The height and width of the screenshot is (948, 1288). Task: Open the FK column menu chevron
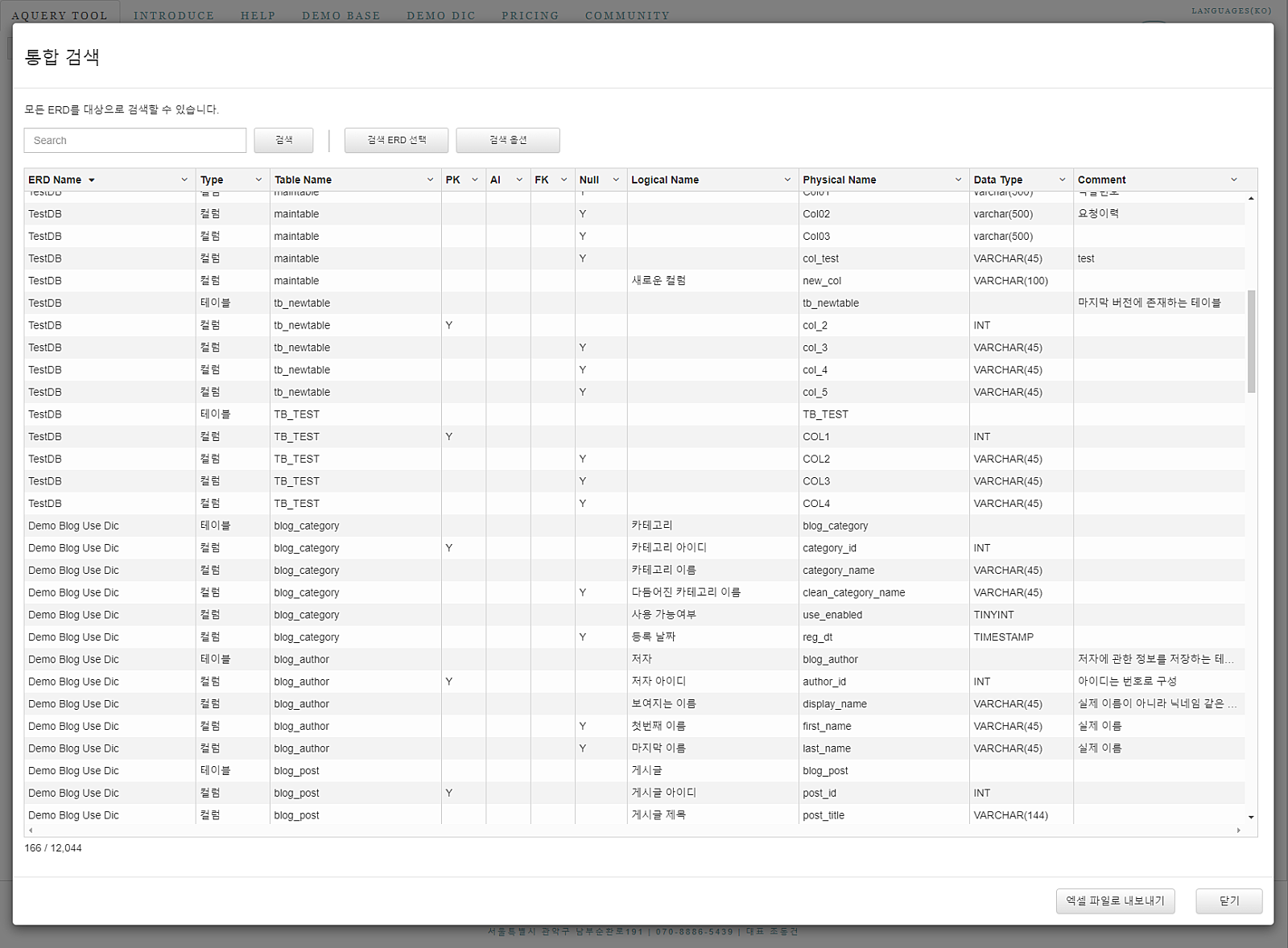click(x=563, y=180)
